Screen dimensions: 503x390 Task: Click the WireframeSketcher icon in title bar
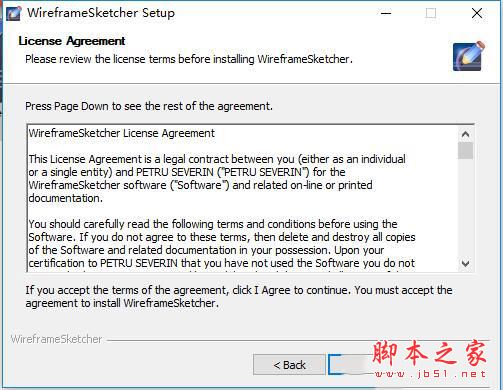click(x=14, y=14)
